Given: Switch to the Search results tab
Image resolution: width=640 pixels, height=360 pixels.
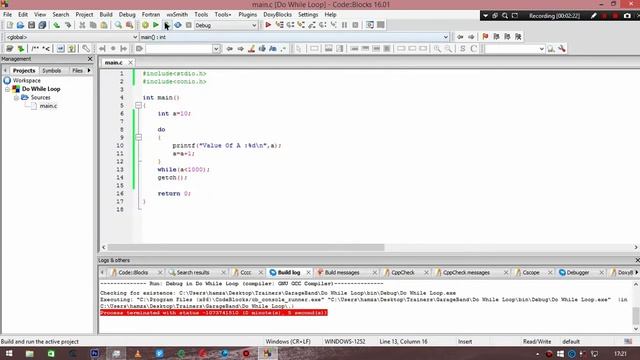Looking at the screenshot, I should pos(193,272).
